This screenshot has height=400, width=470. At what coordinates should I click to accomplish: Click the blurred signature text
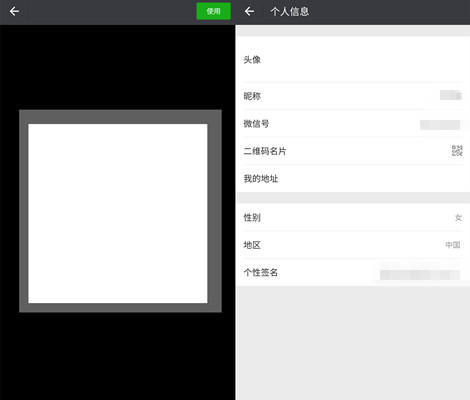pos(420,275)
